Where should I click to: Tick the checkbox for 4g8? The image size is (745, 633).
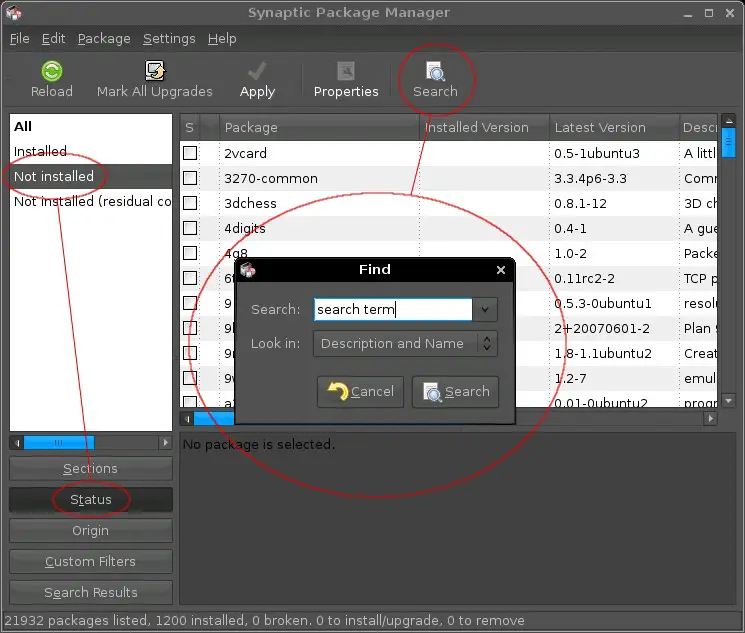pos(190,253)
